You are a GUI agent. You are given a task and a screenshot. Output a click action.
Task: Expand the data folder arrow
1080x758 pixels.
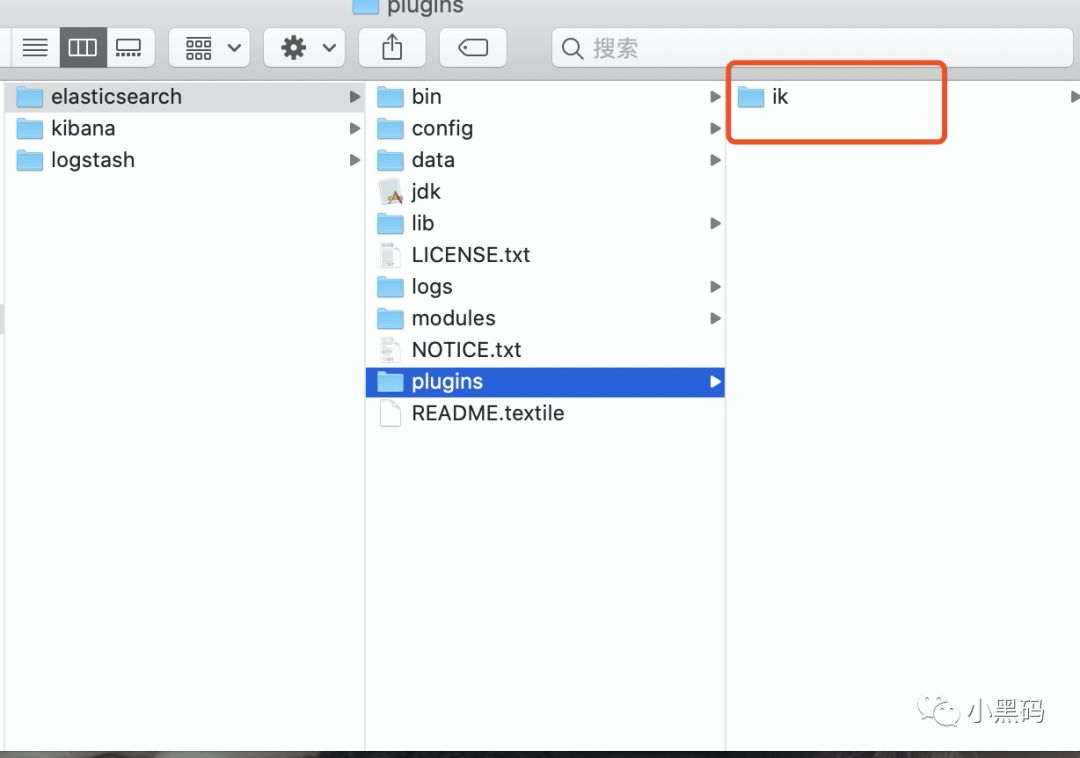[716, 160]
